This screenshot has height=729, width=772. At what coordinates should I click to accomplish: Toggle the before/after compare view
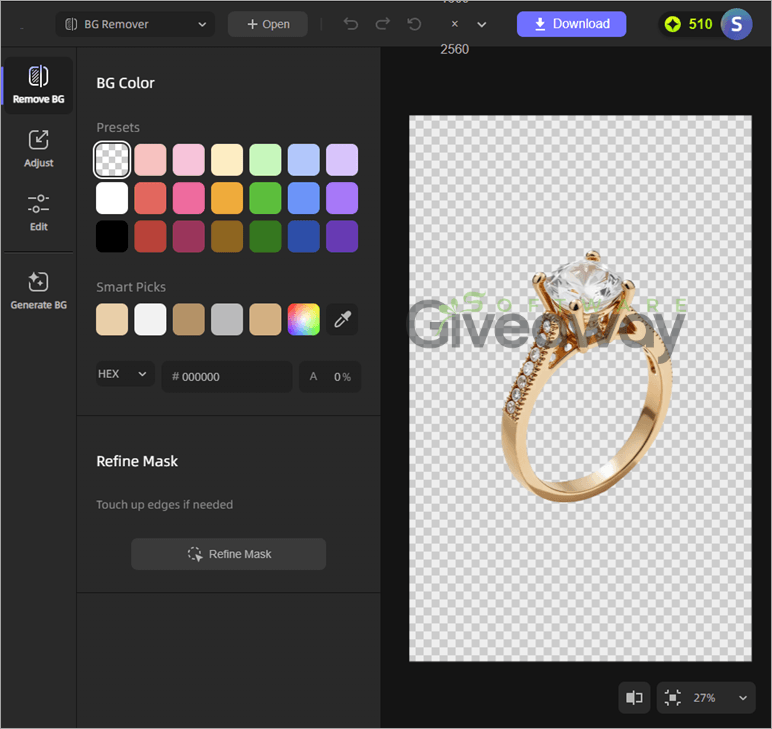coord(634,697)
